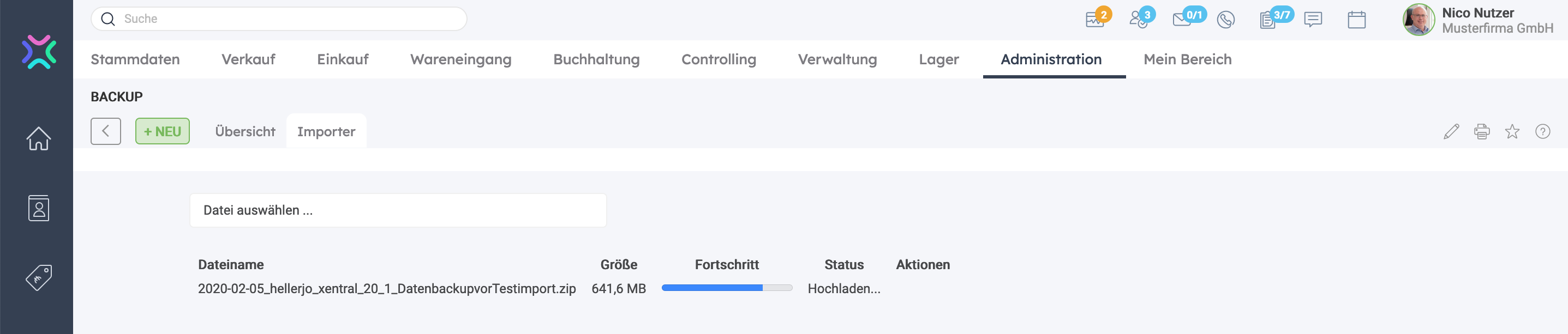
Task: Mark page as favorite with star
Action: (x=1512, y=131)
